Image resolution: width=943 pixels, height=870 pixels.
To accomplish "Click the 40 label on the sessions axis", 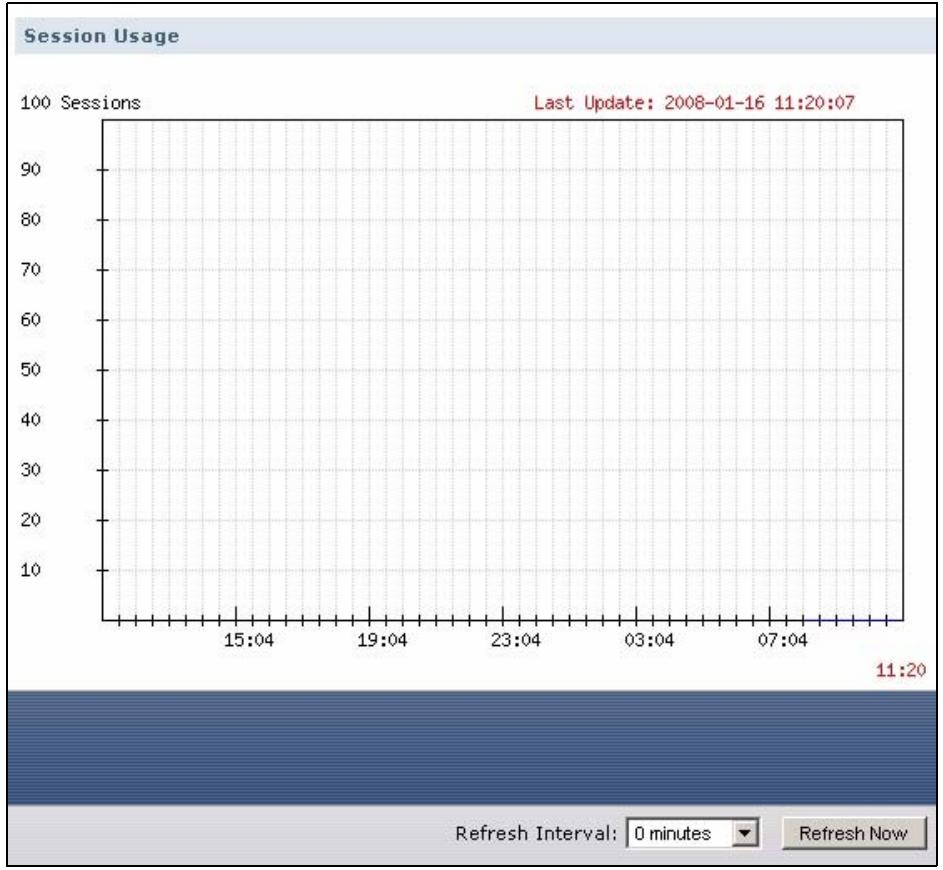I will pyautogui.click(x=31, y=419).
